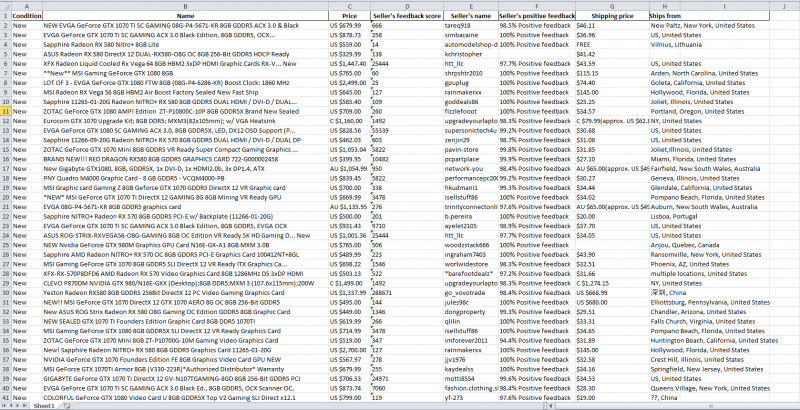This screenshot has height=410, width=800.
Task: Select '94.4% Positive feedback' cell
Action: [x=537, y=340]
